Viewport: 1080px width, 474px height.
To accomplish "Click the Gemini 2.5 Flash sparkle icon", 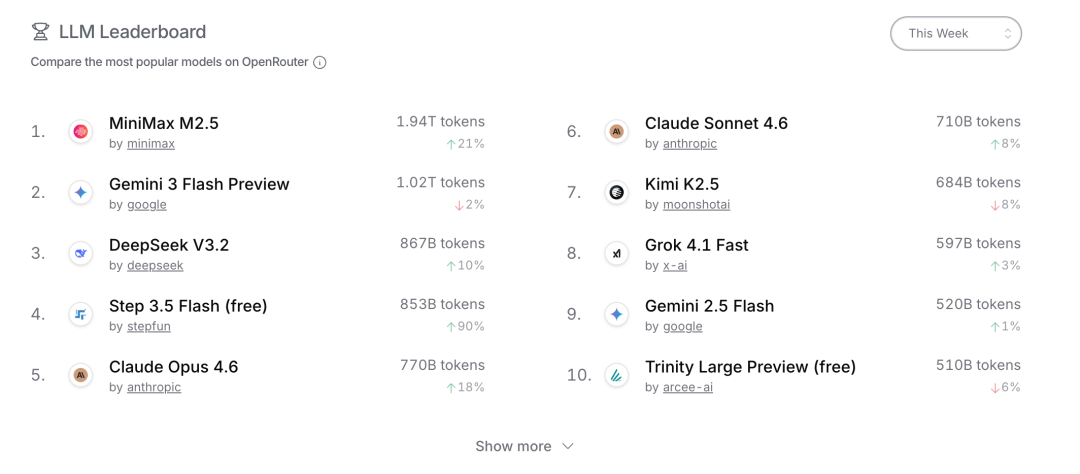I will (x=617, y=315).
